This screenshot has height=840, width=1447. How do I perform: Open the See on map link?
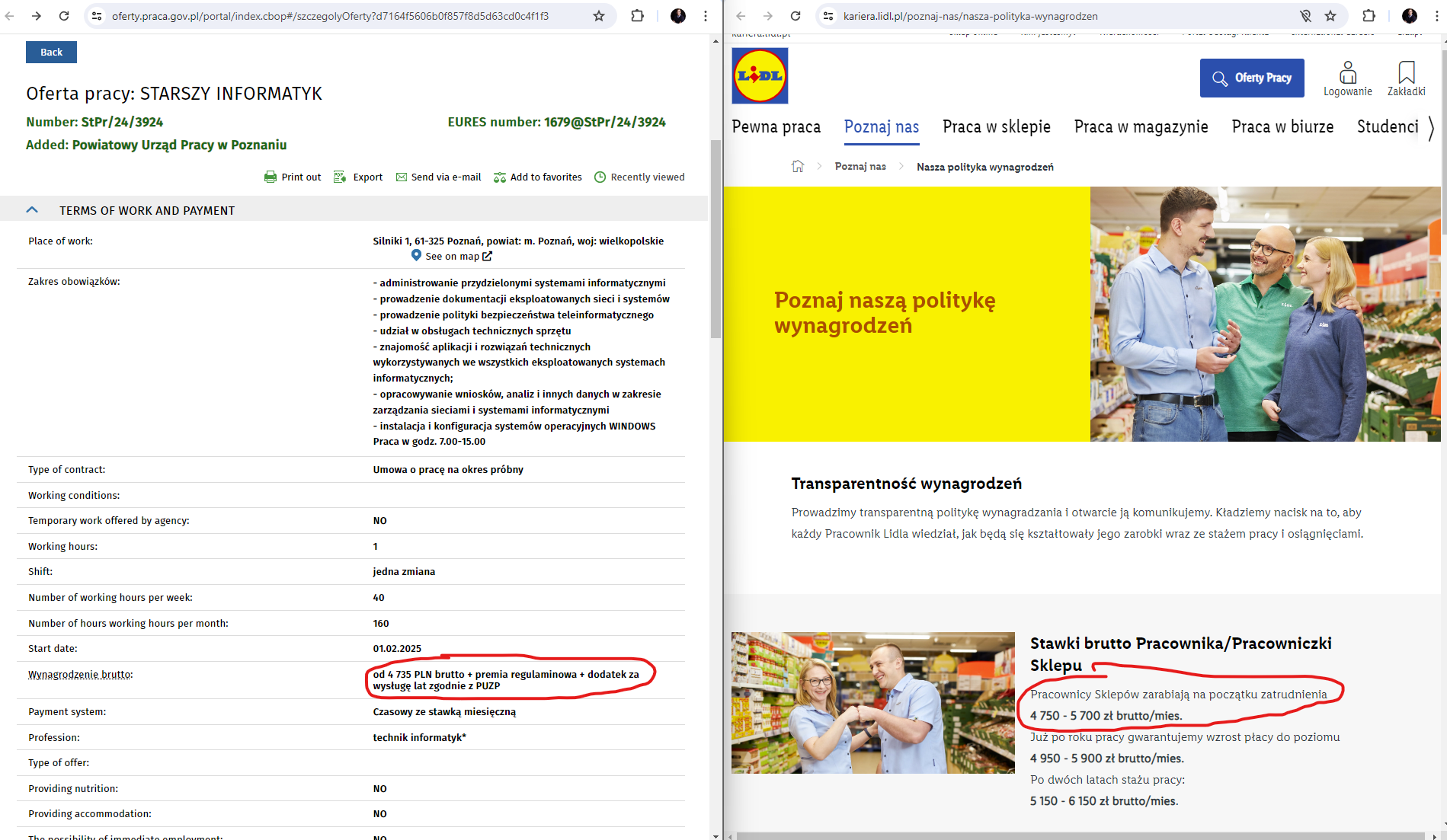459,257
